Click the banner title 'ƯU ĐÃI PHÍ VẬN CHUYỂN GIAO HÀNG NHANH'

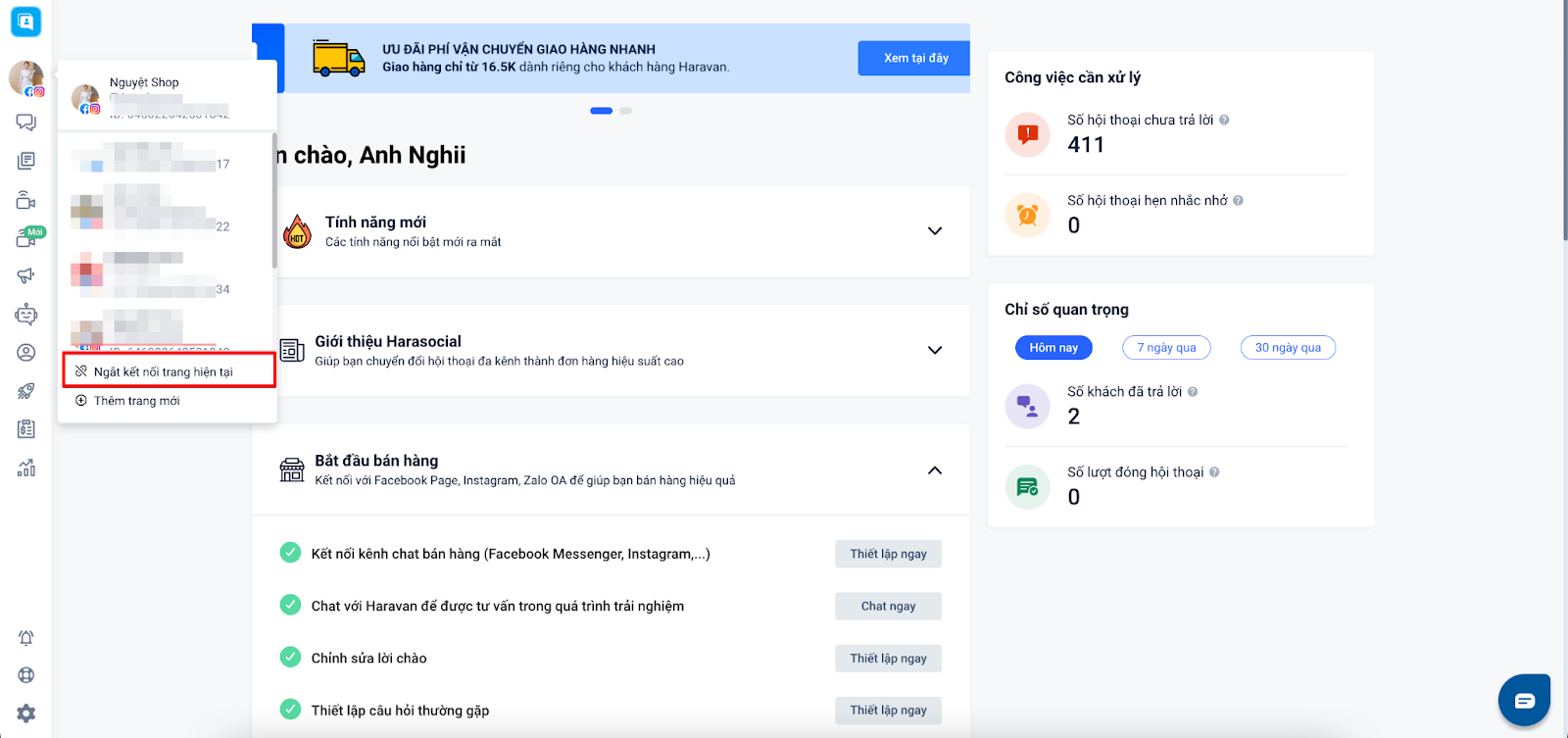tap(518, 49)
